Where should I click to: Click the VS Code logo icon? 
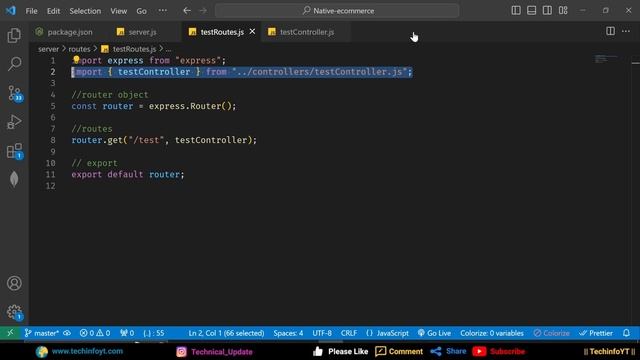(11, 10)
